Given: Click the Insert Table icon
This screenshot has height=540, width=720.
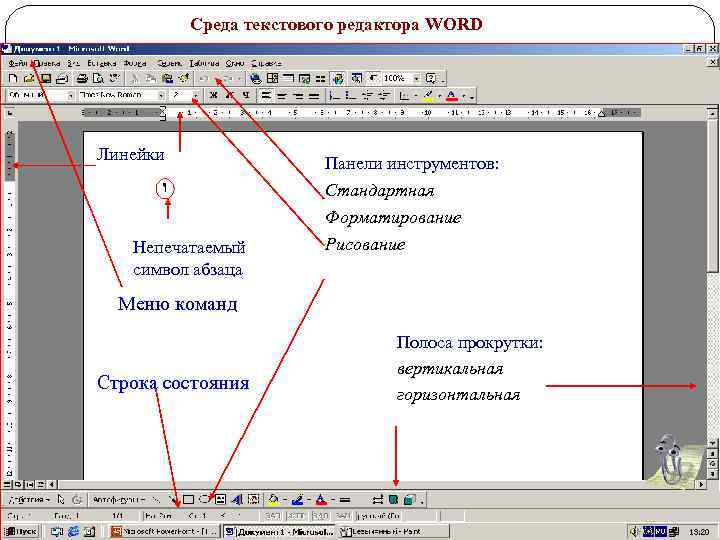Looking at the screenshot, I should (288, 79).
